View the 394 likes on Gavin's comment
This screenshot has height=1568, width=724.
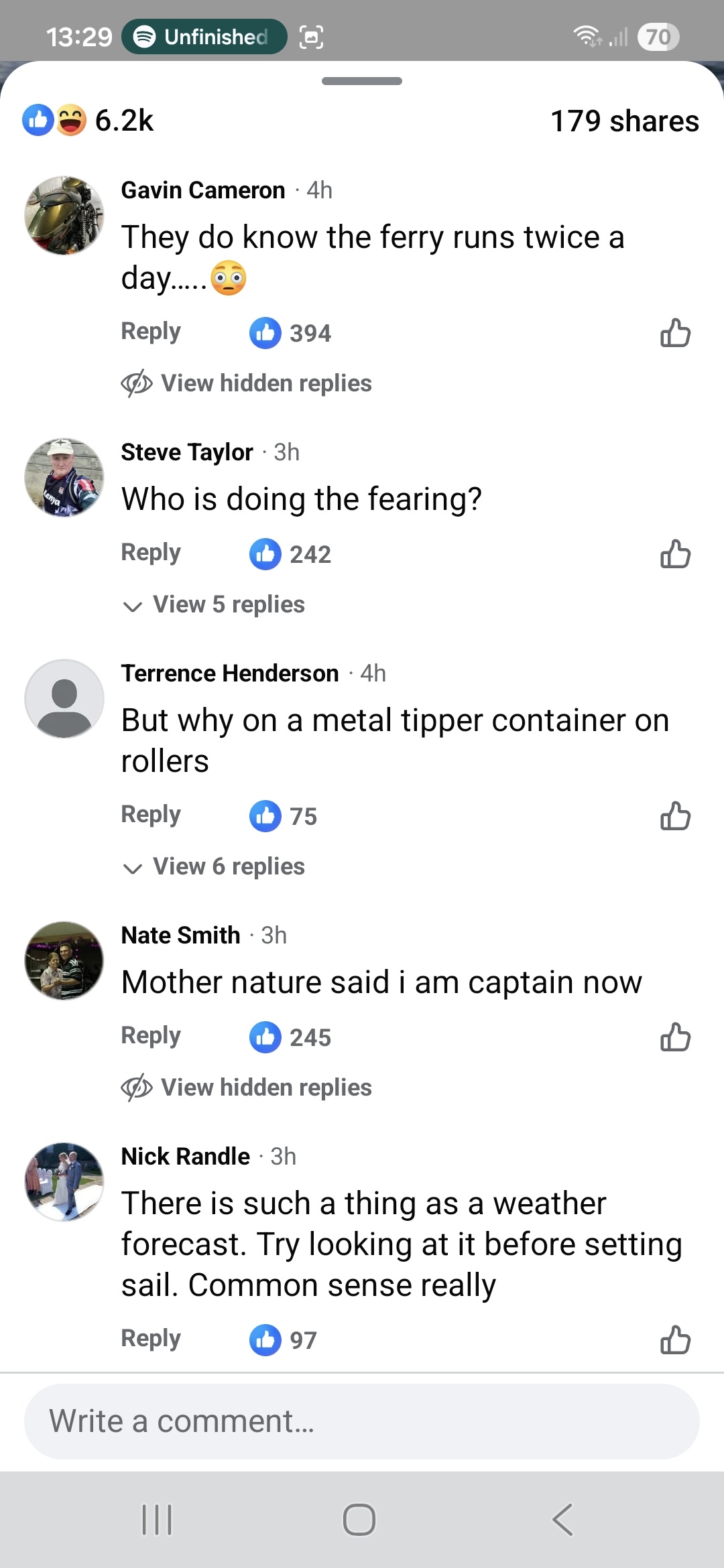[x=291, y=333]
